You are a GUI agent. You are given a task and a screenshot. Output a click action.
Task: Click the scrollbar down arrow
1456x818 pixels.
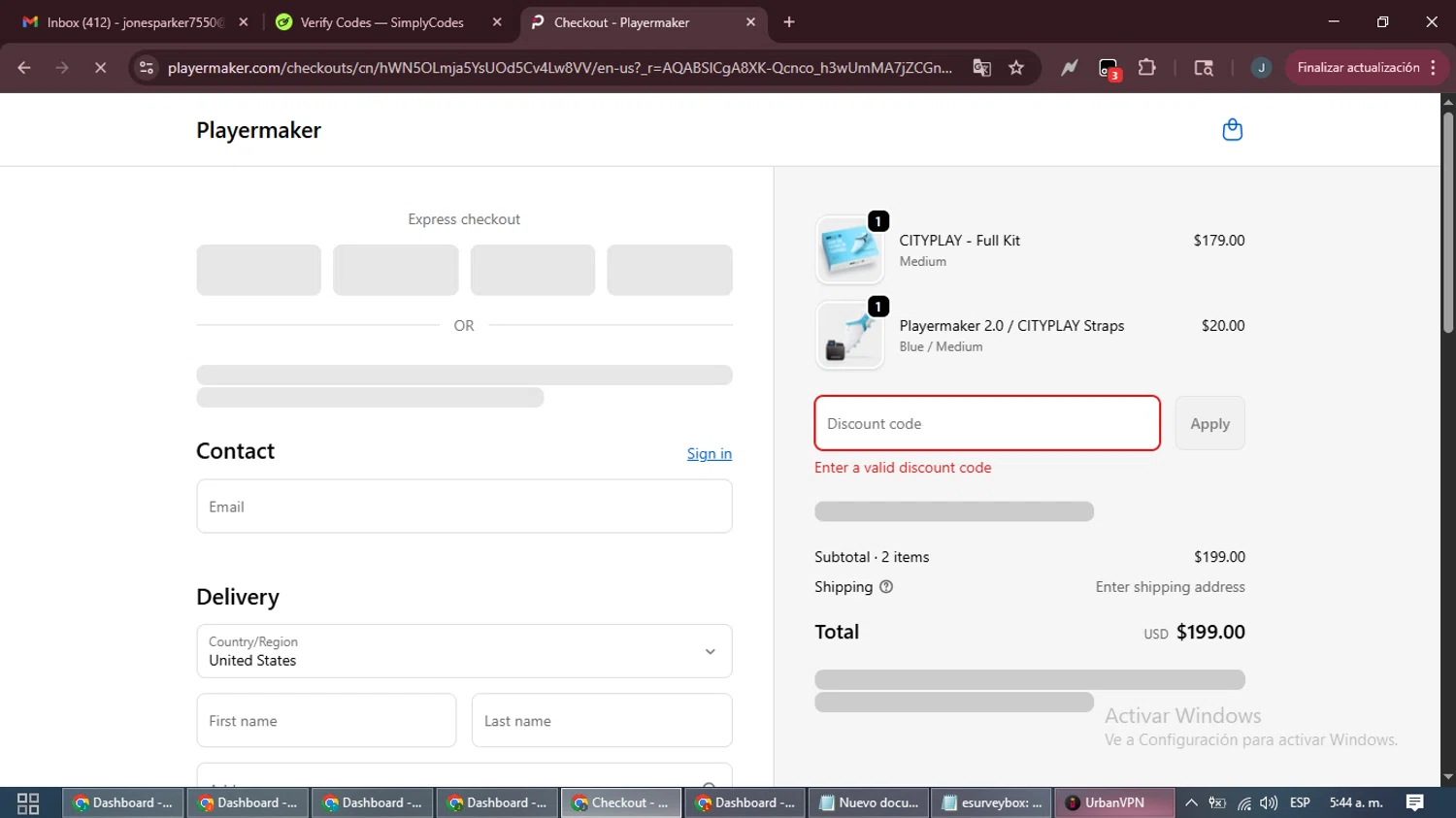pos(1448,777)
